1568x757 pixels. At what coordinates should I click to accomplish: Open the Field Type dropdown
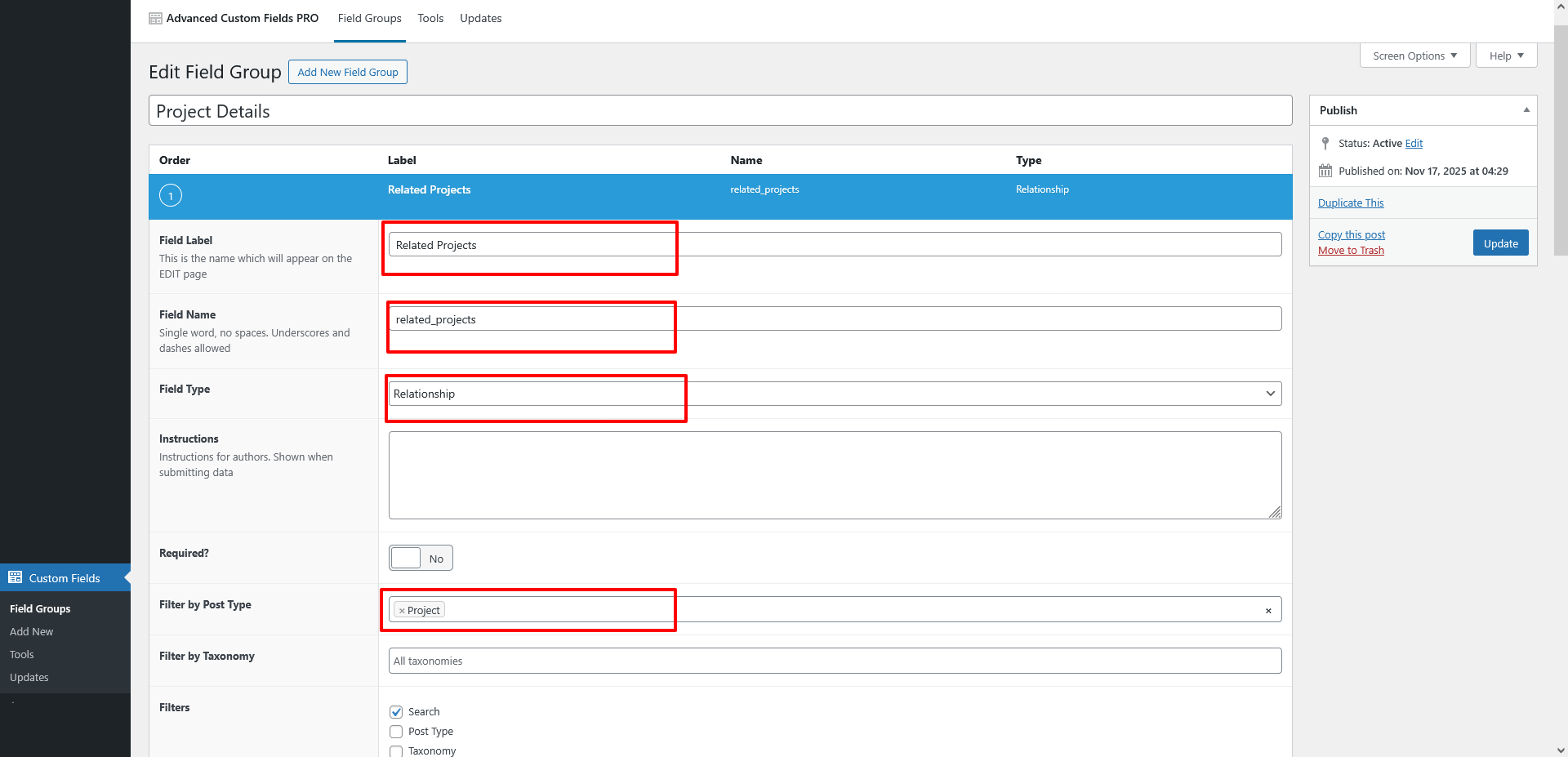coord(835,394)
